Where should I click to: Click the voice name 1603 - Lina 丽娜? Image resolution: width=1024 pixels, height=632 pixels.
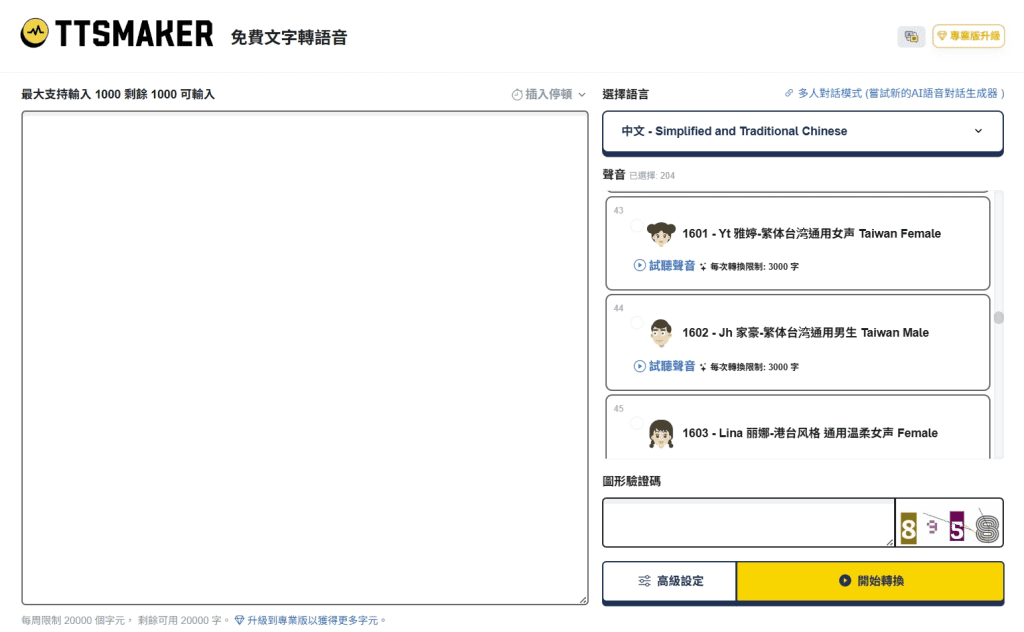[810, 433]
